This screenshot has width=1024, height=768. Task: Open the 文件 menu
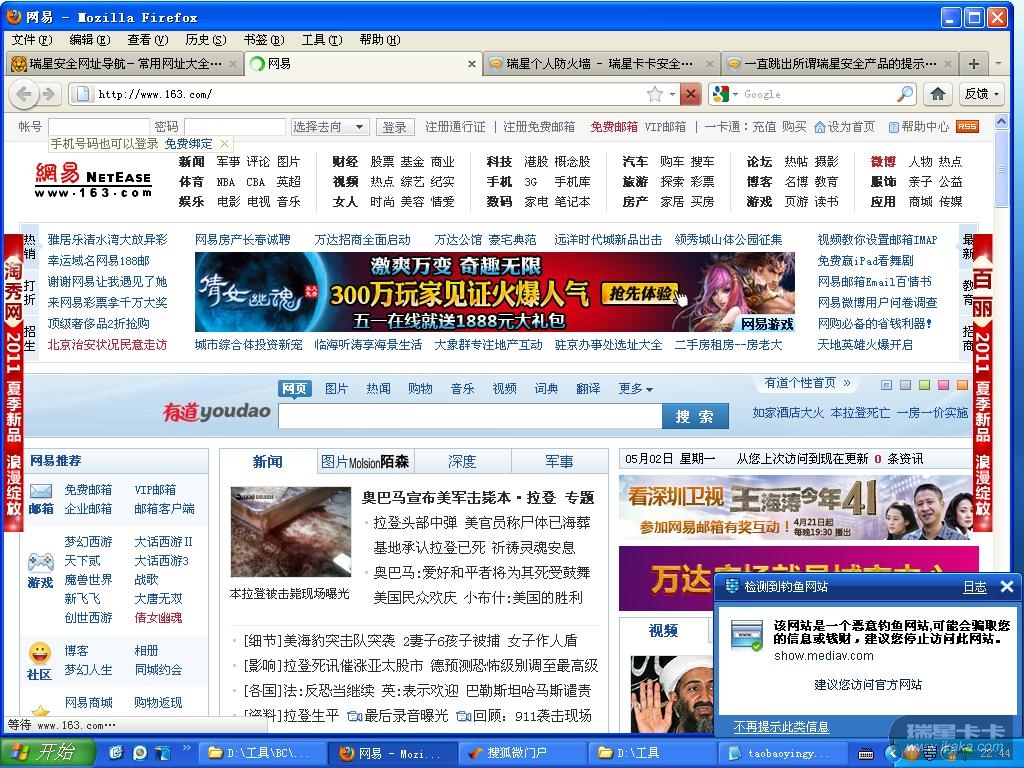click(31, 40)
